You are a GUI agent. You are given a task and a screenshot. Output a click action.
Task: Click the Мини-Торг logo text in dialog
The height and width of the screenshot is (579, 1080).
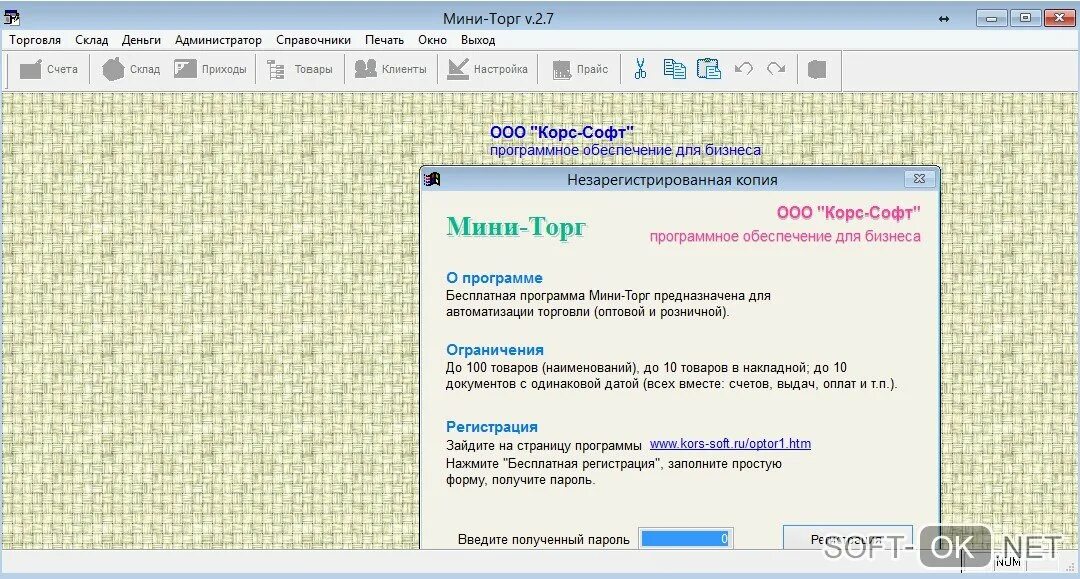[x=516, y=227]
